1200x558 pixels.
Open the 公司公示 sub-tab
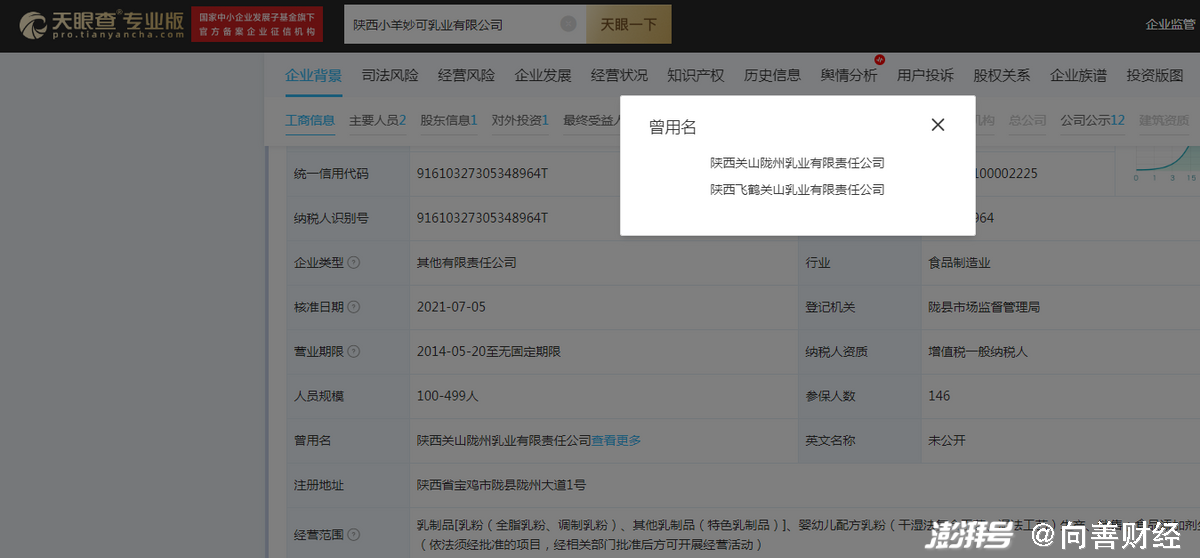pos(1092,120)
